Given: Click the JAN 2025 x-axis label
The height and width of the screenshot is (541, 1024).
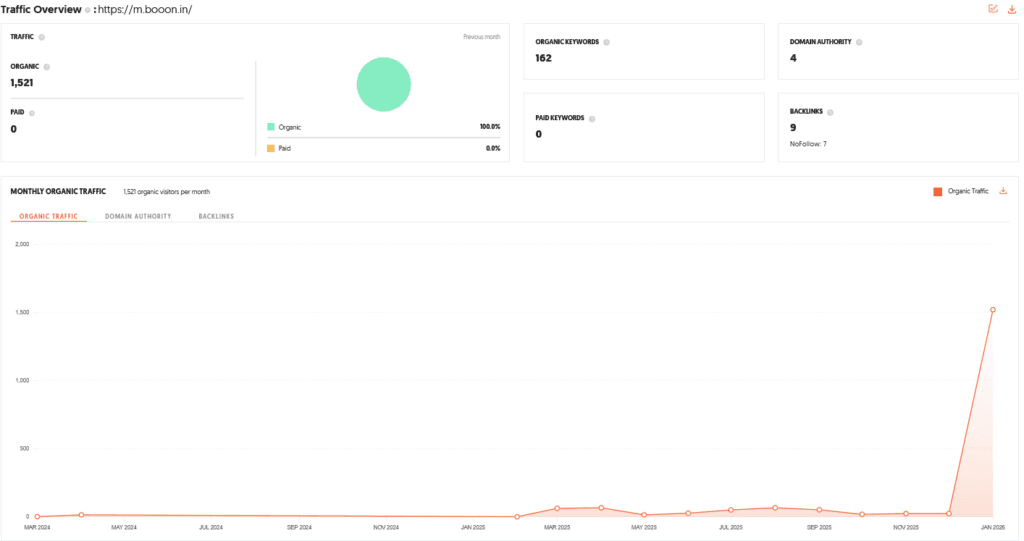Looking at the screenshot, I should [x=473, y=527].
